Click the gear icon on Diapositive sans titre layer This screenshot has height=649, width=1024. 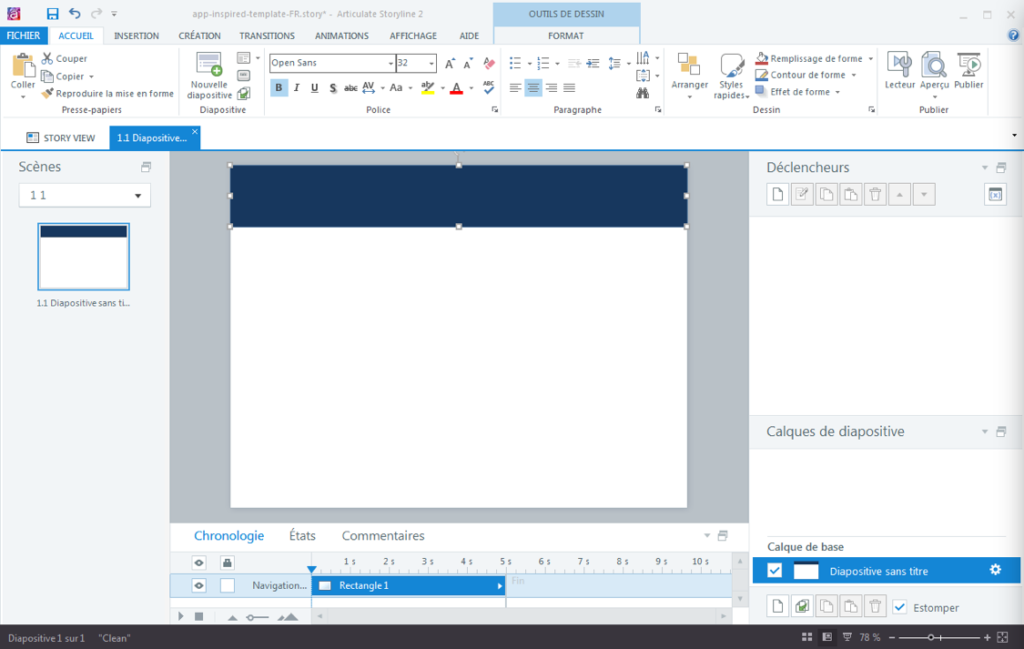[x=994, y=569]
